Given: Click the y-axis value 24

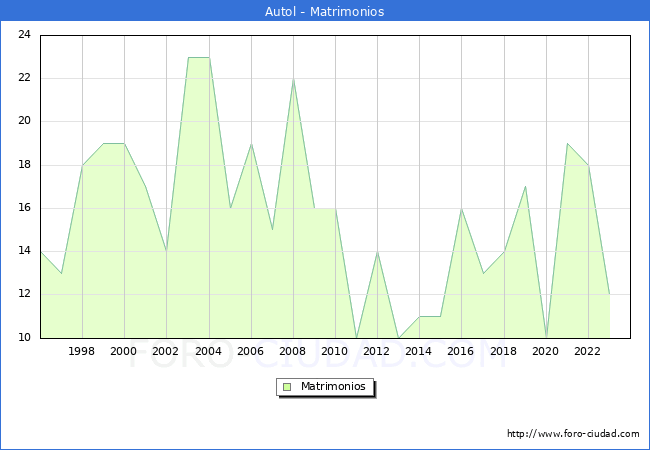Looking at the screenshot, I should [x=25, y=35].
